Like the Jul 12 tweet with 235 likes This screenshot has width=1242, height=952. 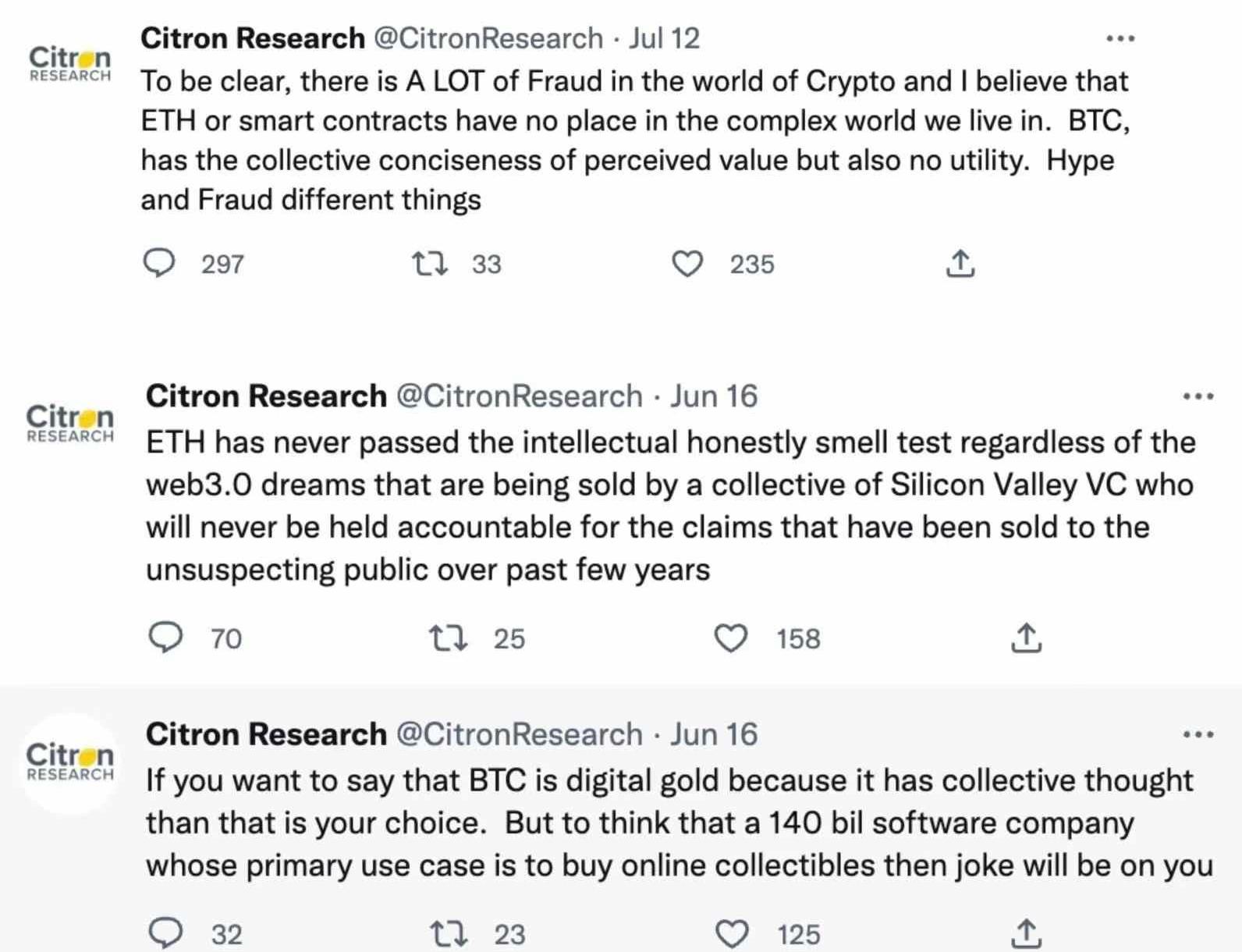click(x=687, y=264)
